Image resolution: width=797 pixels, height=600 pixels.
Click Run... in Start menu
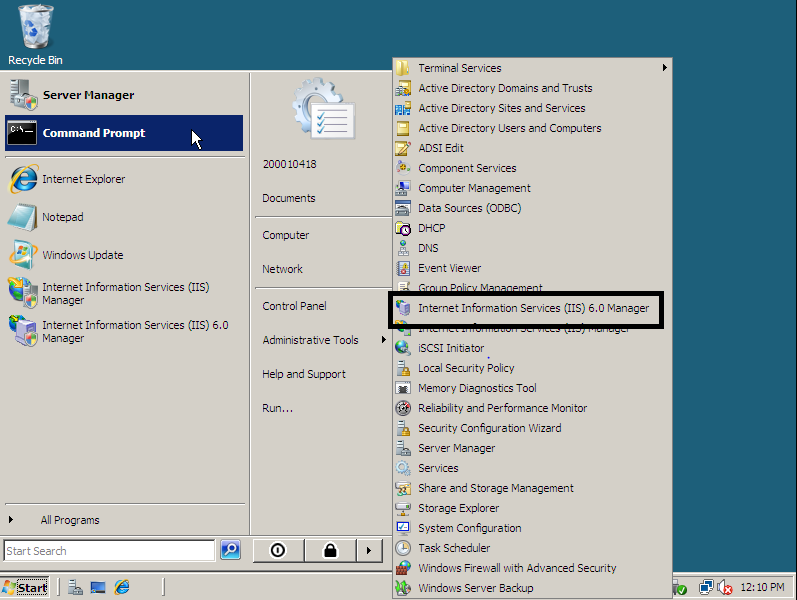(278, 408)
